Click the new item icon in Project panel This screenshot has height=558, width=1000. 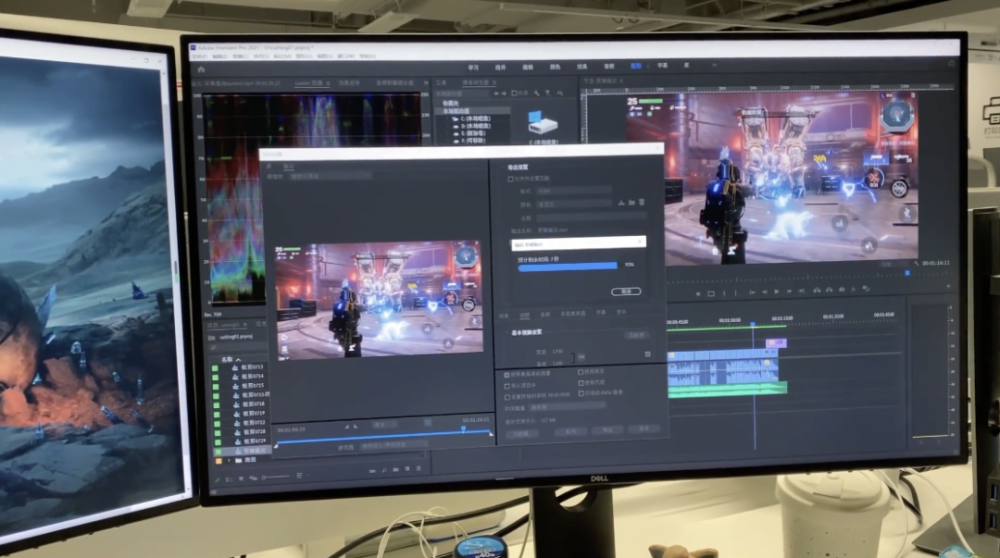tap(408, 469)
